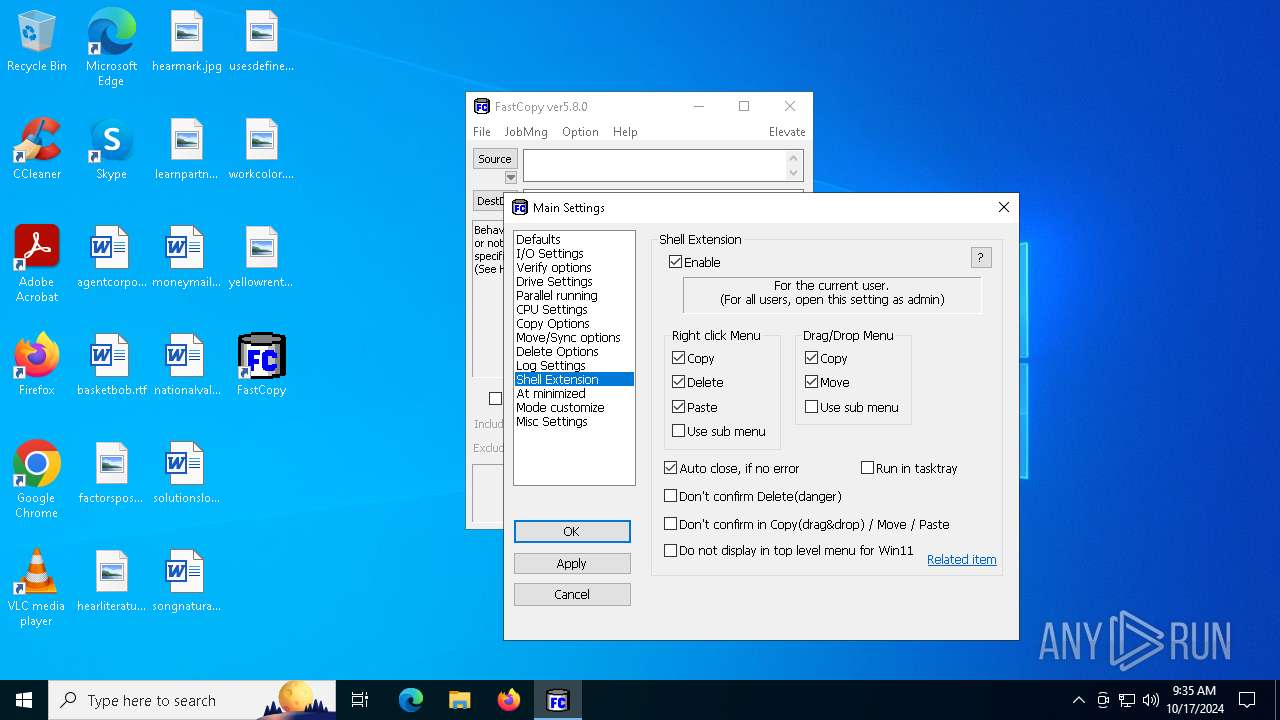Click Elevate in FastCopy menu bar
Viewport: 1280px width, 720px height.
click(787, 132)
